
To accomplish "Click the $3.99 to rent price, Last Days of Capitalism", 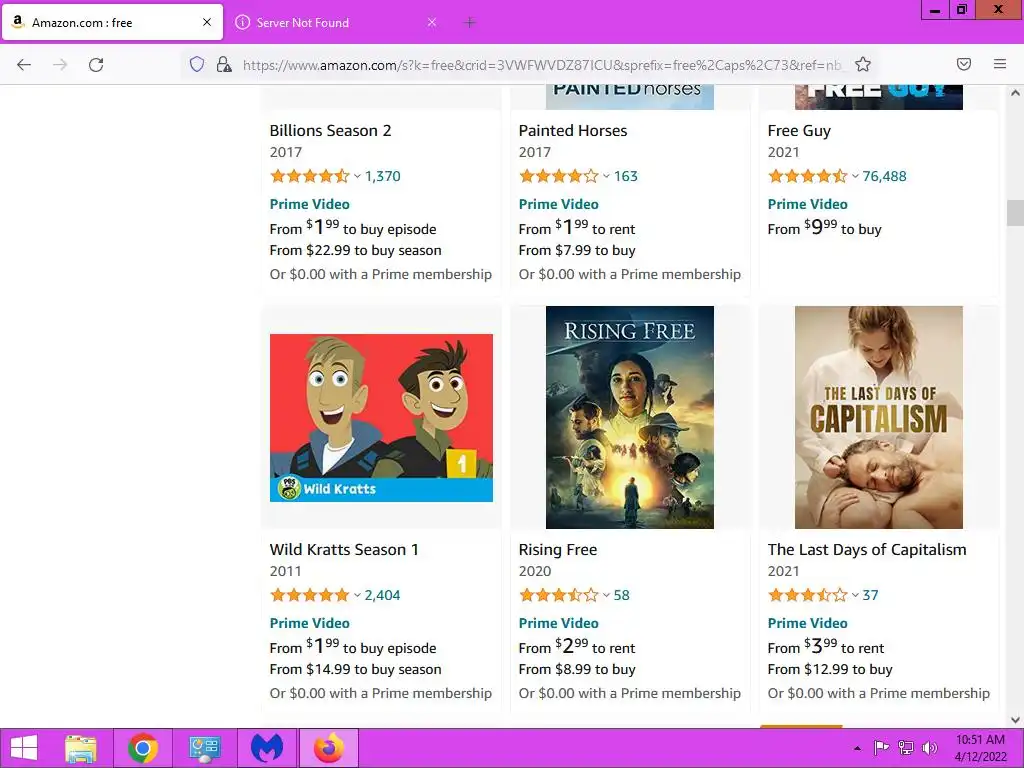I will [x=825, y=647].
